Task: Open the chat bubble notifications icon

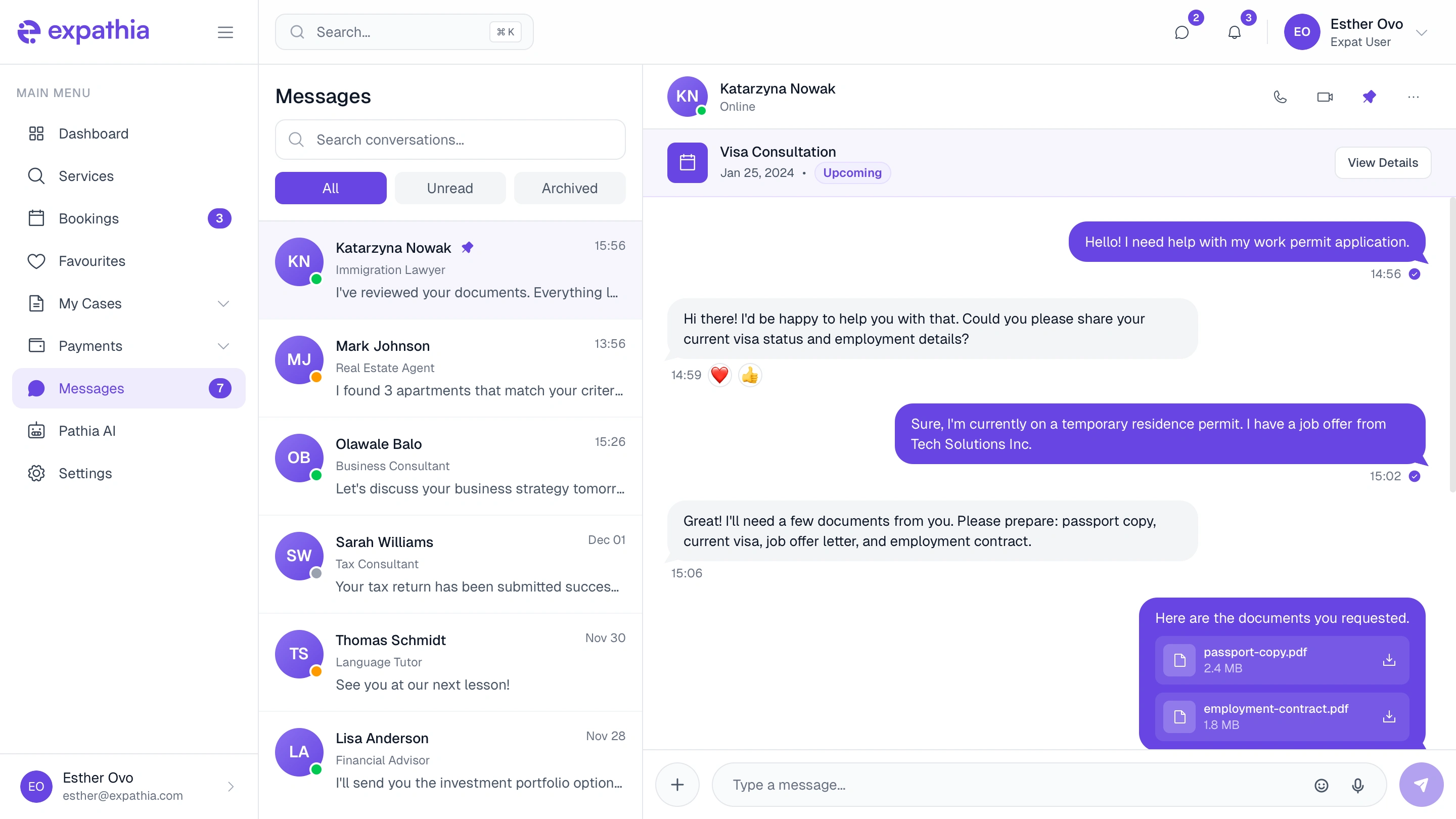Action: pos(1182,32)
